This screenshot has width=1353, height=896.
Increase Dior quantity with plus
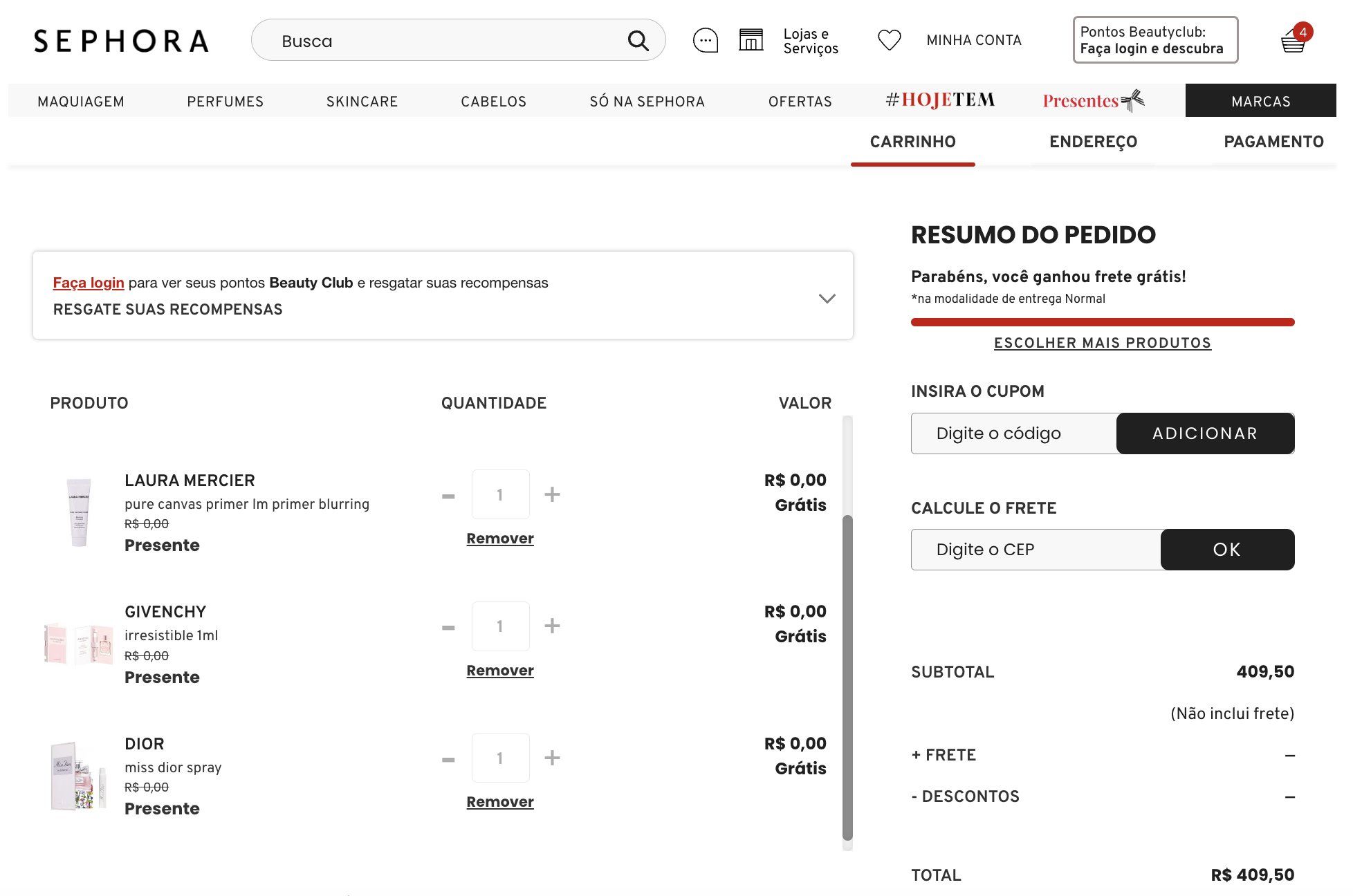(552, 758)
